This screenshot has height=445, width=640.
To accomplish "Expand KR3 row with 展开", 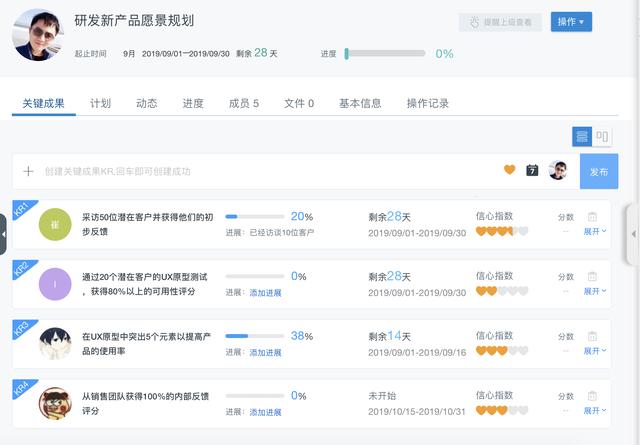I will click(x=595, y=351).
